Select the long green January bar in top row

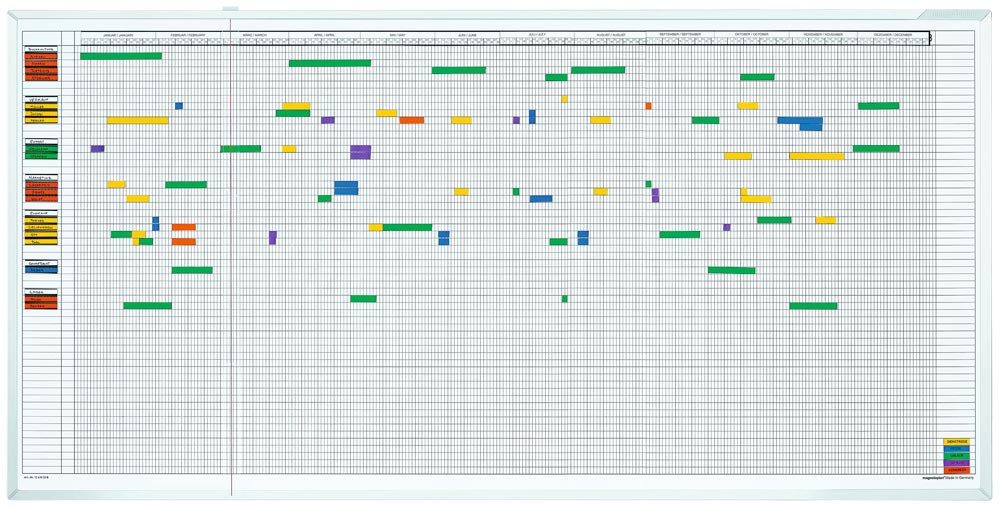point(121,56)
